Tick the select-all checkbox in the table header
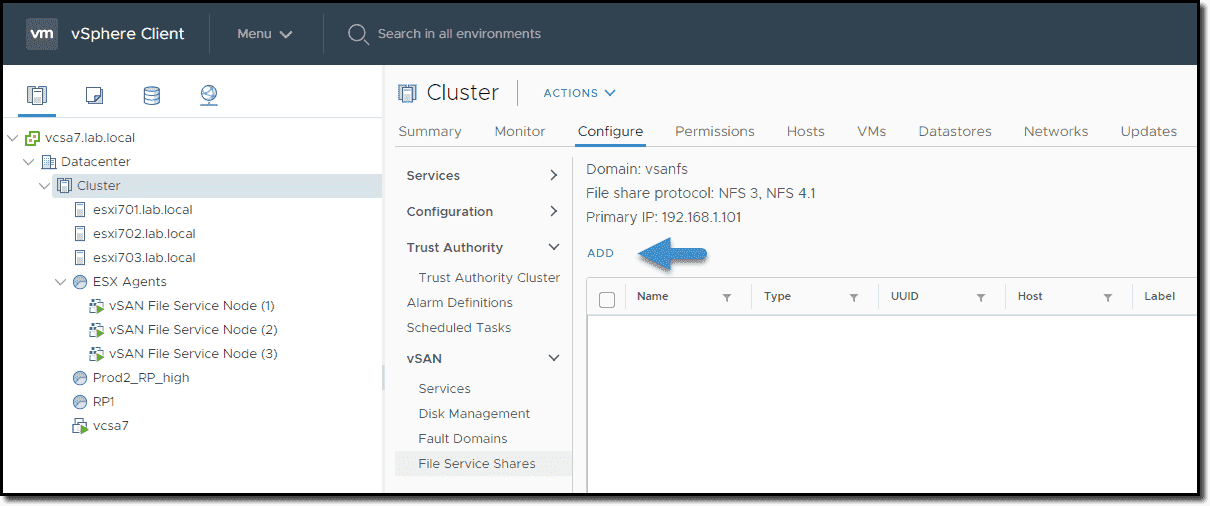This screenshot has height=506, width=1210. click(606, 298)
